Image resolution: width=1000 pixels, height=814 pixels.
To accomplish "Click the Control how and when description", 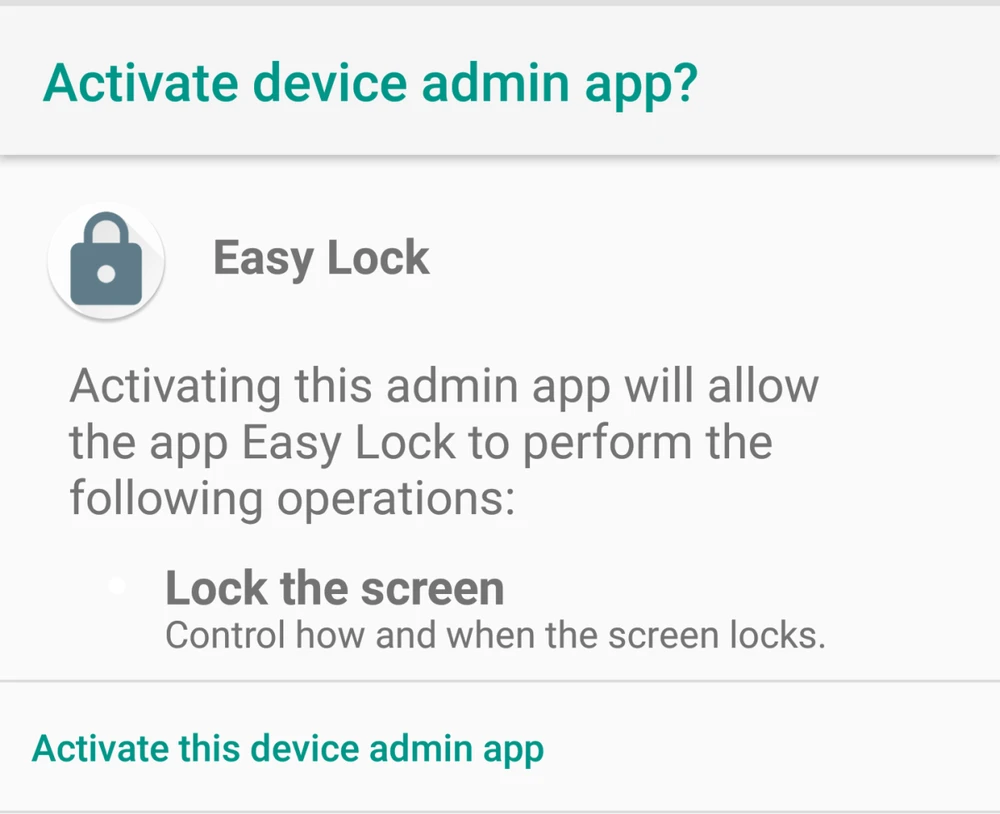I will click(x=495, y=636).
